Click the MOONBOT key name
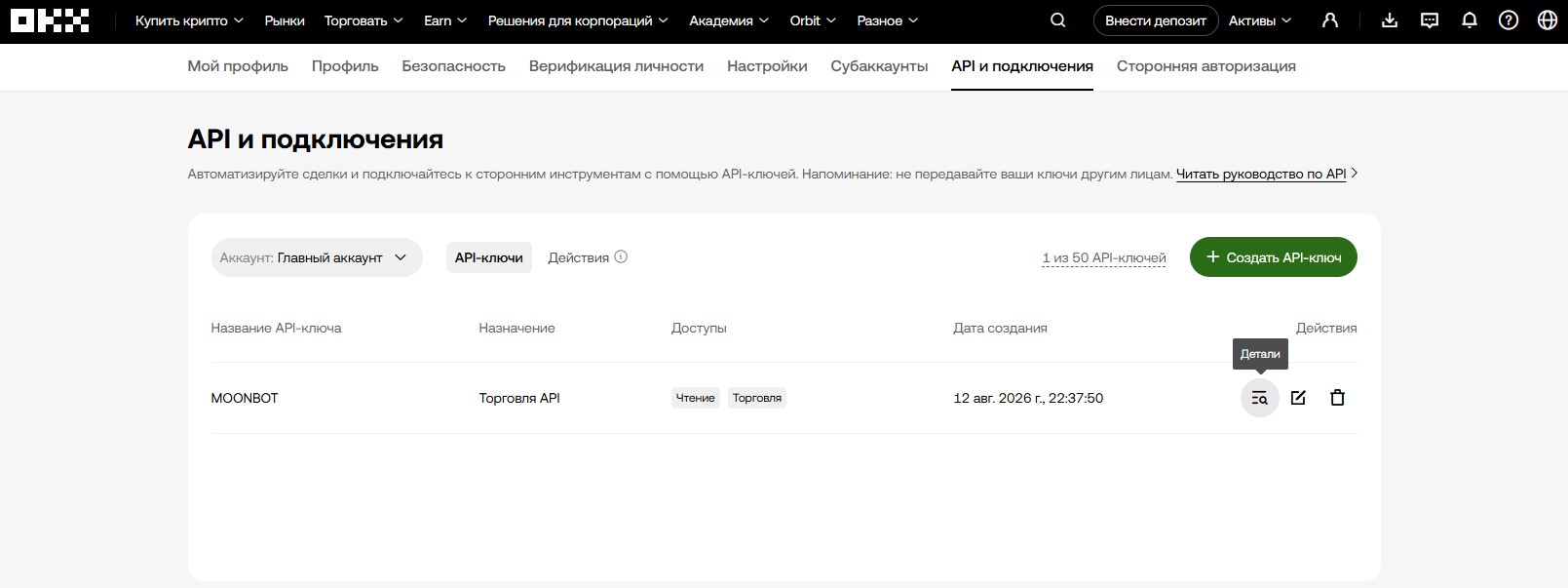Image resolution: width=1568 pixels, height=588 pixels. click(x=245, y=398)
